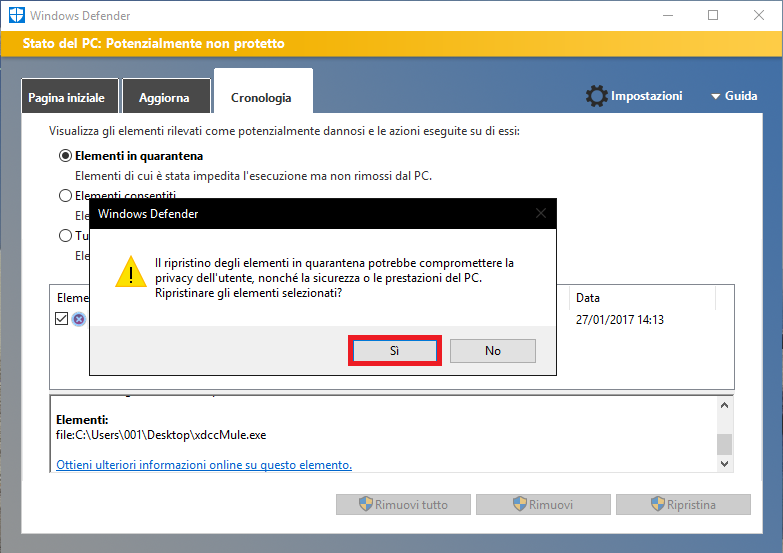Open the Ottieni ulteriori informazioni online link
Screen dimensions: 783x553
[204, 465]
